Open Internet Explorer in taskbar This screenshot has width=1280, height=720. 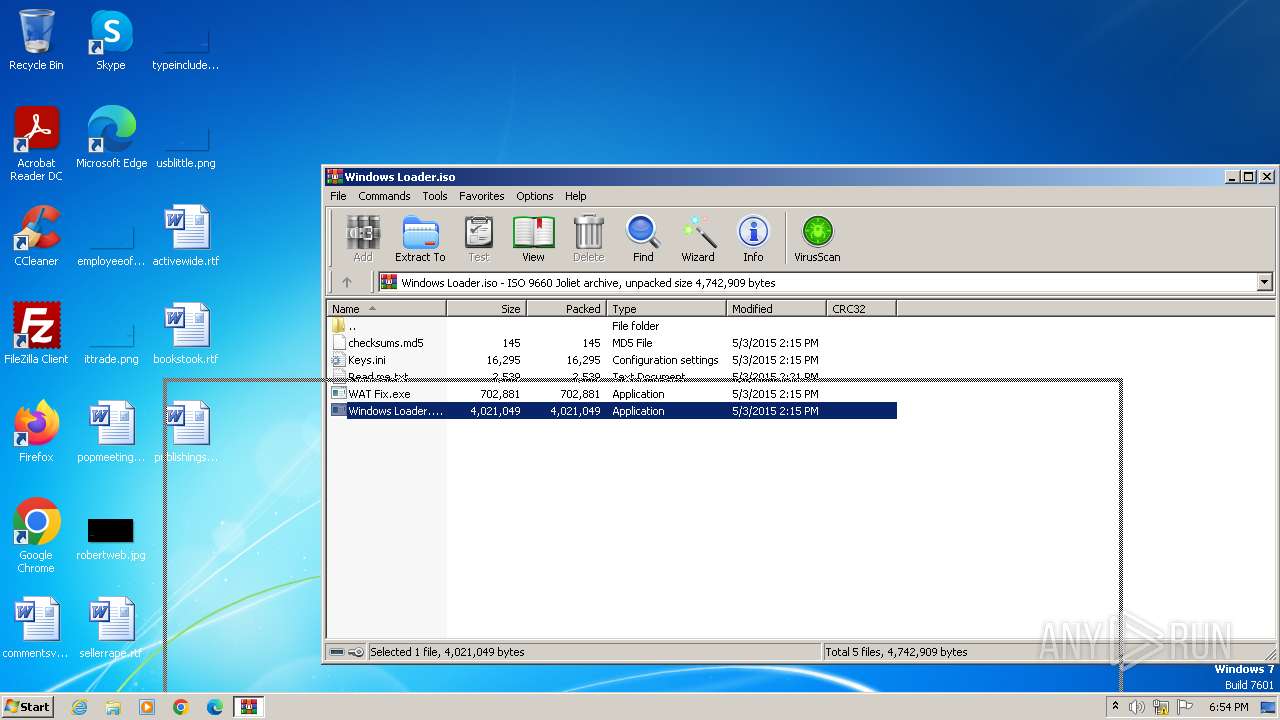79,707
